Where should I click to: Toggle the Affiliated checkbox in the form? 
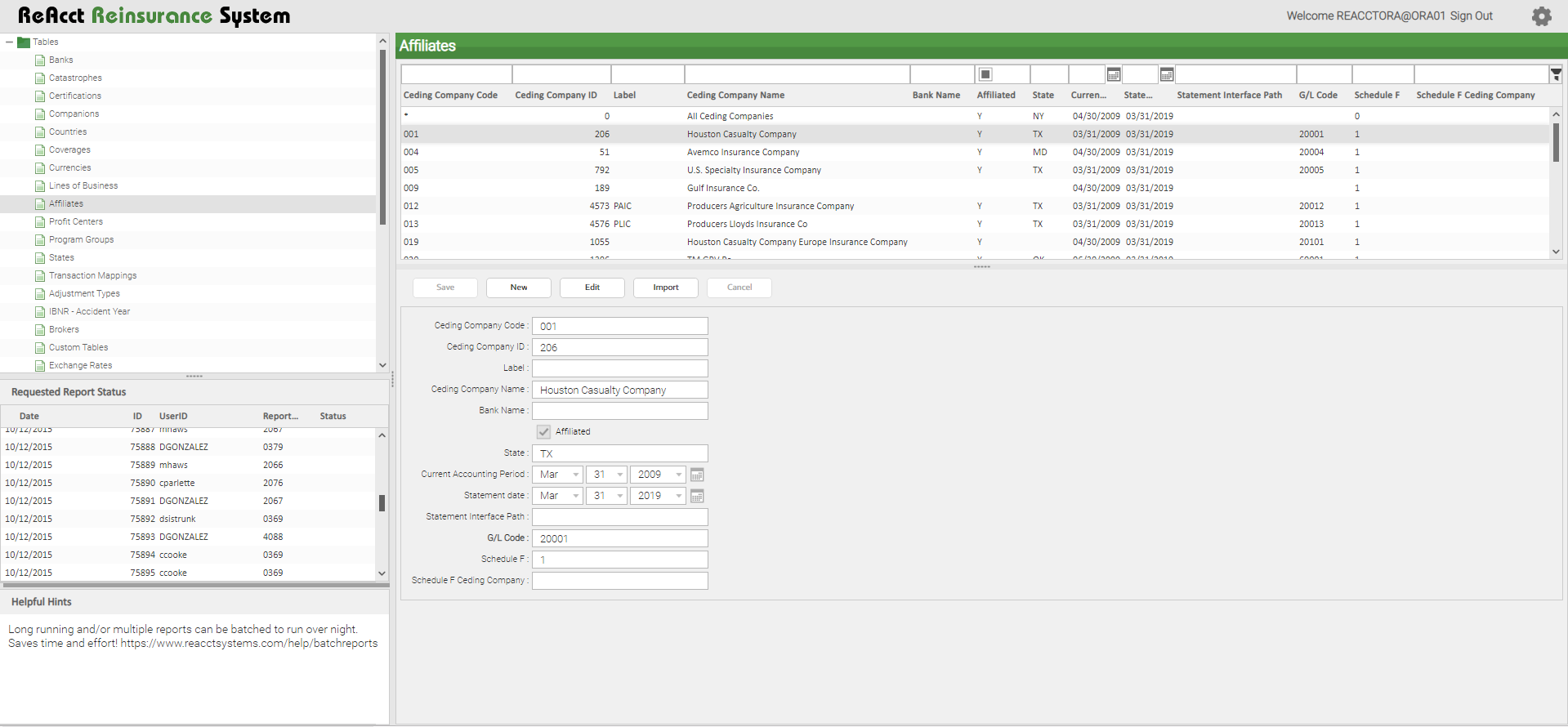(543, 431)
